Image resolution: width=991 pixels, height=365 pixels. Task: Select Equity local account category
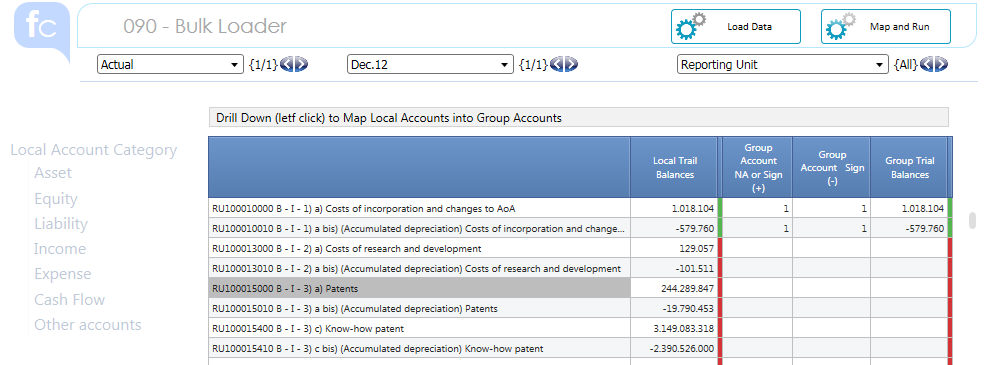pyautogui.click(x=56, y=199)
